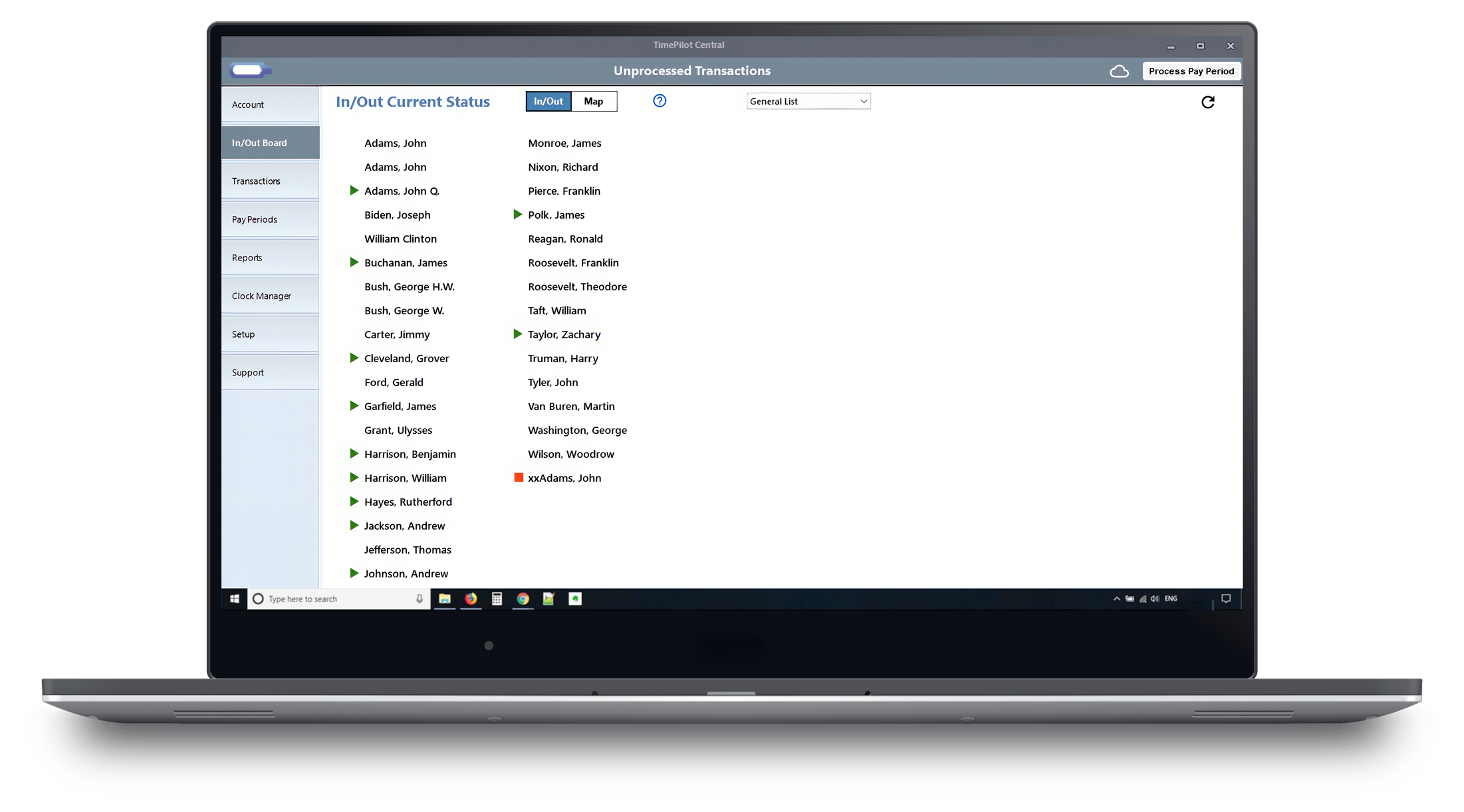Show hidden system tray icons chevron
Image resolution: width=1464 pixels, height=812 pixels.
click(1116, 599)
